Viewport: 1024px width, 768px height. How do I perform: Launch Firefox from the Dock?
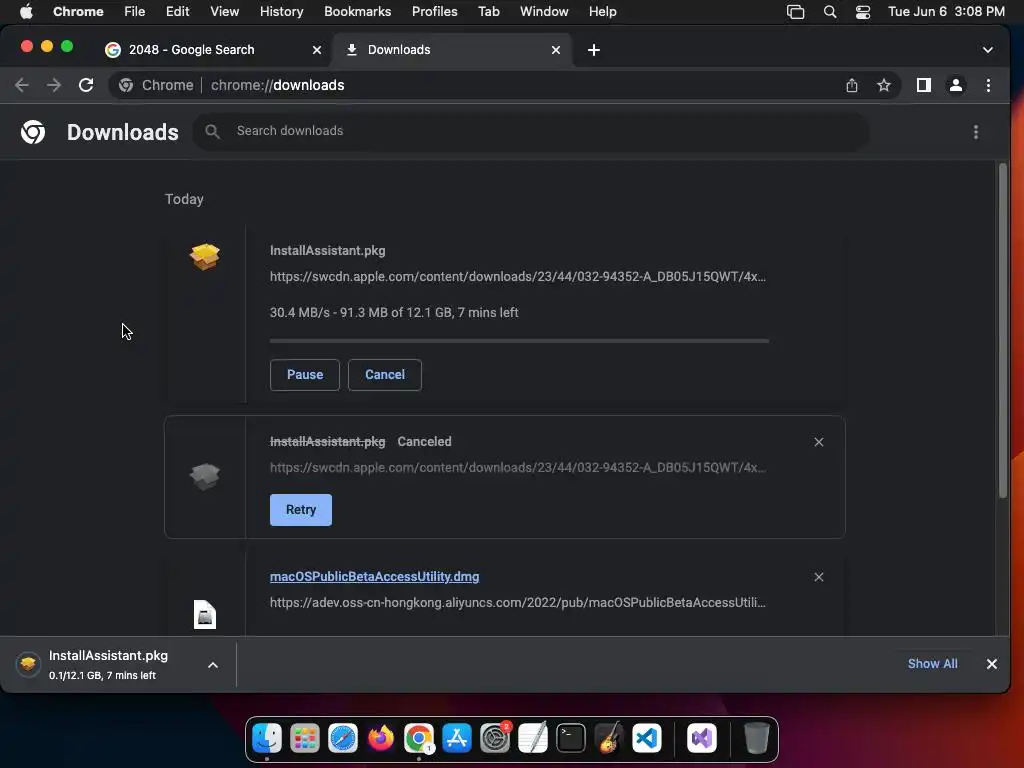(x=381, y=739)
